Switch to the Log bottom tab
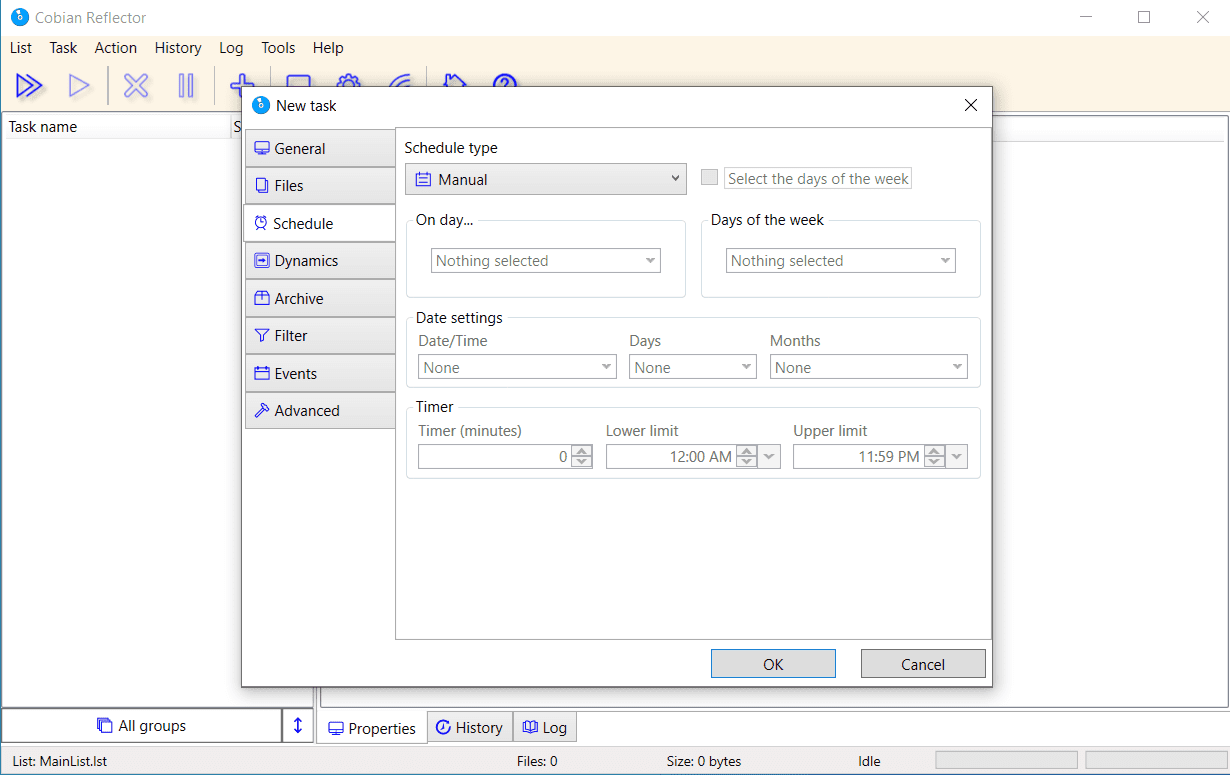 [545, 727]
